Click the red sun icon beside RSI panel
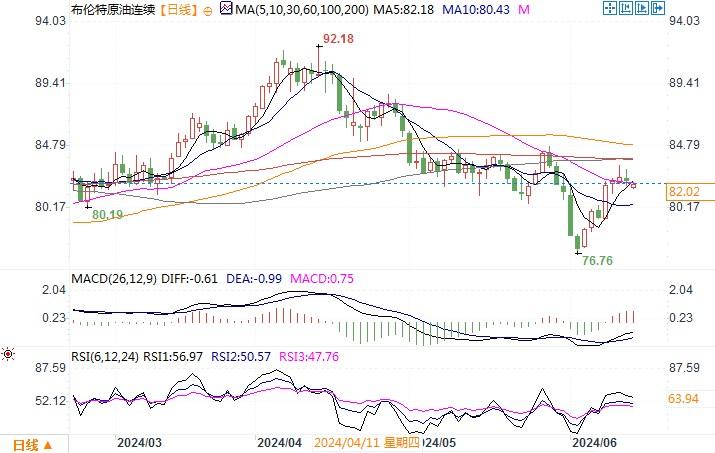Screen dimensions: 715x453 click(x=8, y=354)
